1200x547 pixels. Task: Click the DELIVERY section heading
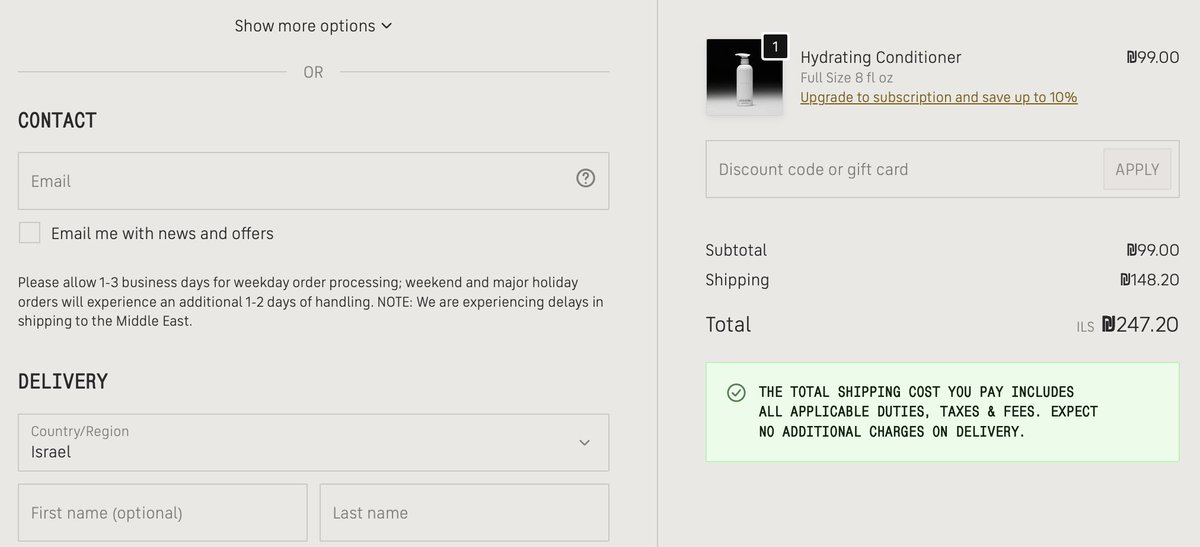[63, 381]
